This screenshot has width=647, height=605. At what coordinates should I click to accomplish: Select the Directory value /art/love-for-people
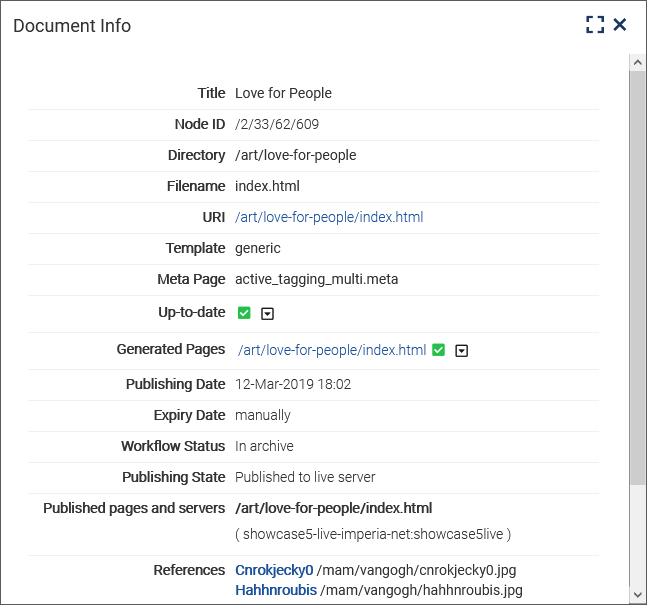(295, 155)
